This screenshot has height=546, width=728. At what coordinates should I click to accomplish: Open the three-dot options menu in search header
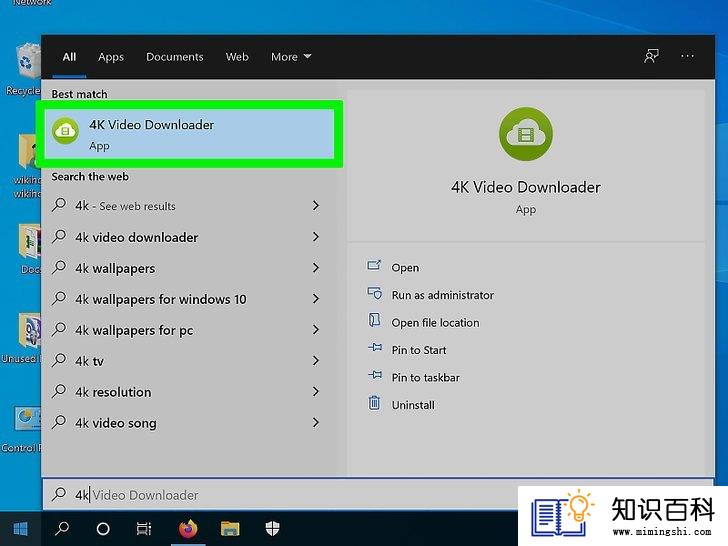tap(687, 56)
